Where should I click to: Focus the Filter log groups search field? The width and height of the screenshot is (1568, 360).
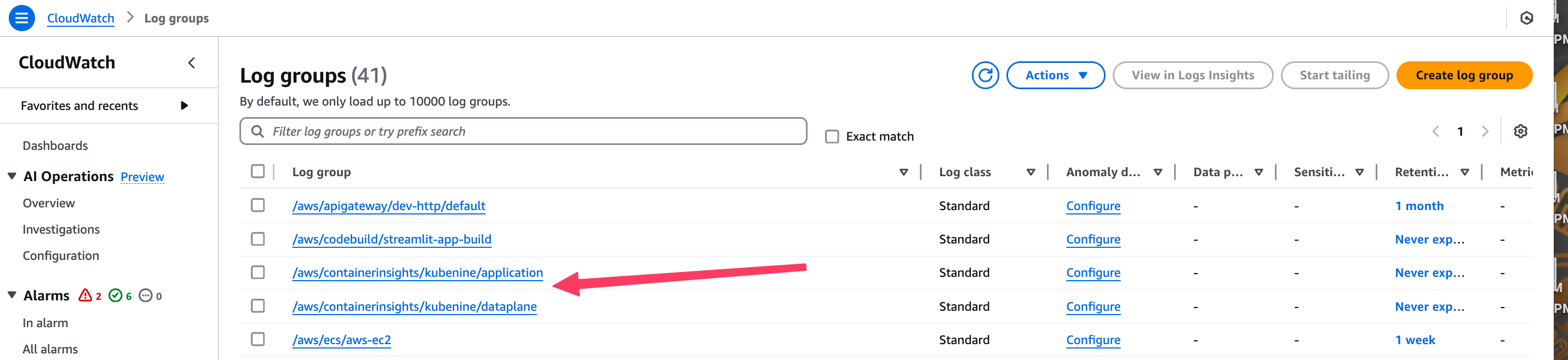click(523, 131)
